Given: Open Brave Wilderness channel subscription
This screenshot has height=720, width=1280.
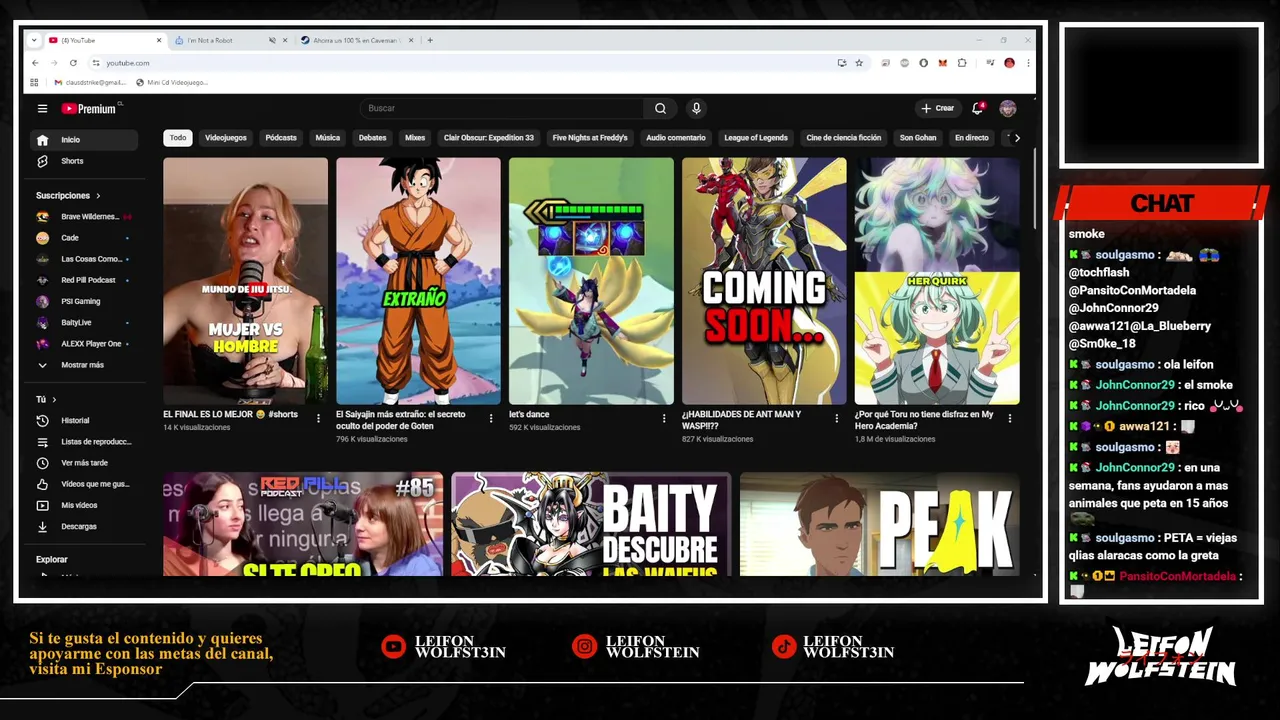Looking at the screenshot, I should tap(84, 216).
